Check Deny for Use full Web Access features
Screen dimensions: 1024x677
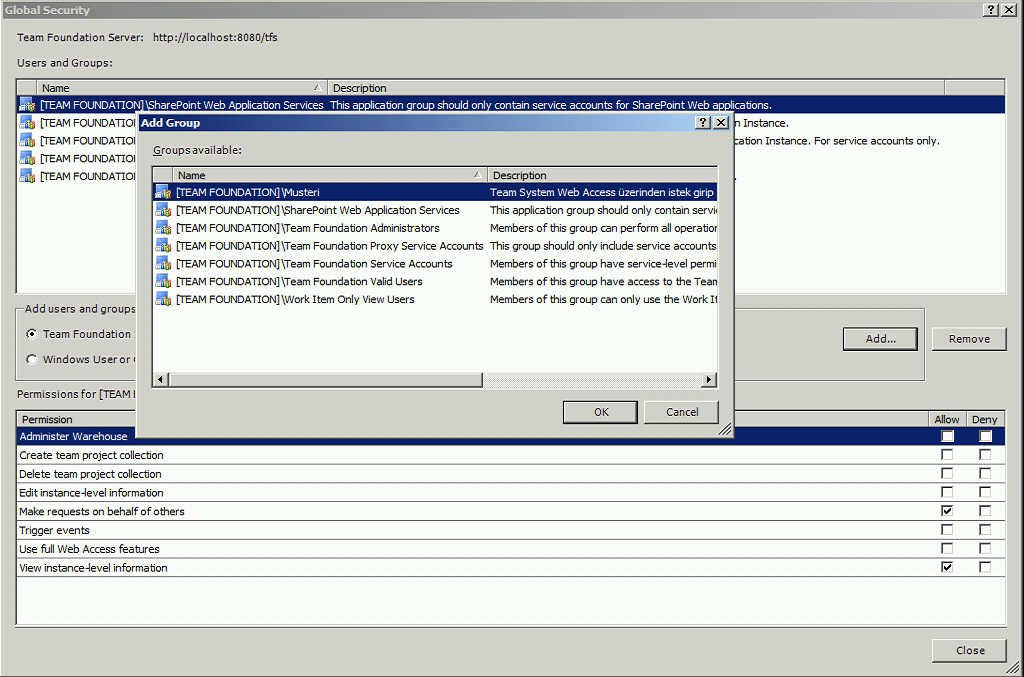coord(985,548)
